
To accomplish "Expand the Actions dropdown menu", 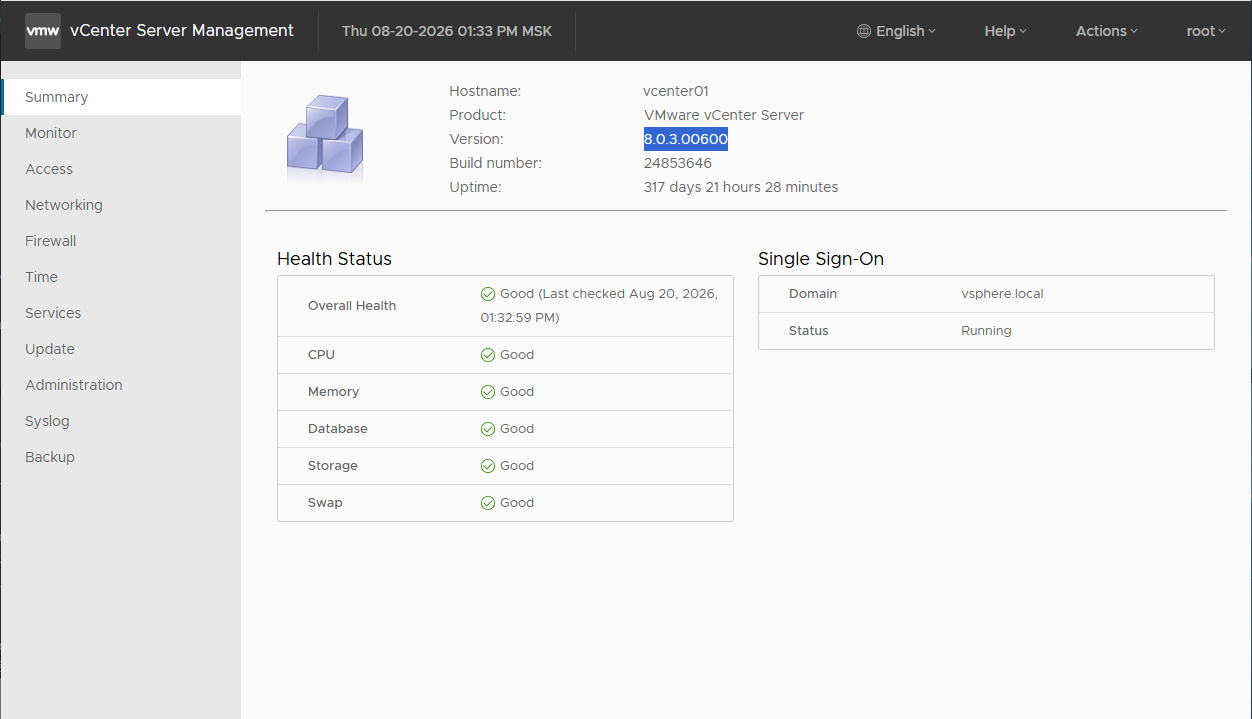I will (1107, 31).
